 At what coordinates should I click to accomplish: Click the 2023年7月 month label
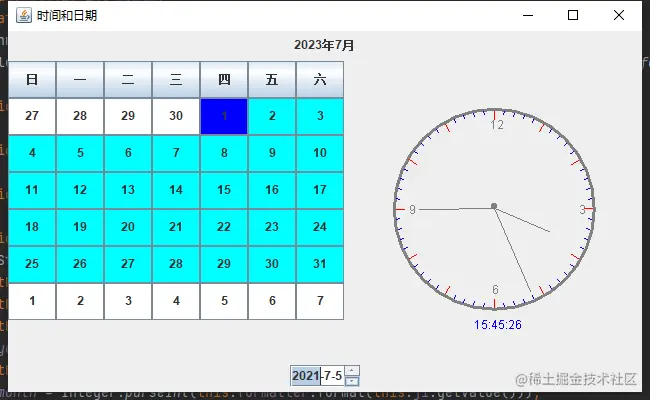324,45
